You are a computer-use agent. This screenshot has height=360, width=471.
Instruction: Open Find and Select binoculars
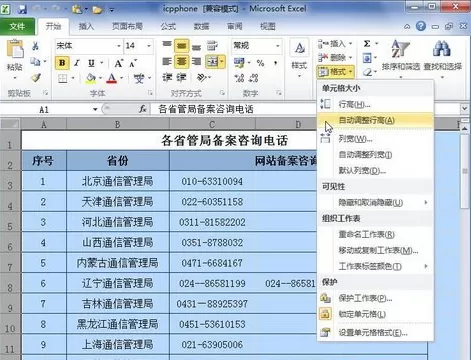click(442, 59)
